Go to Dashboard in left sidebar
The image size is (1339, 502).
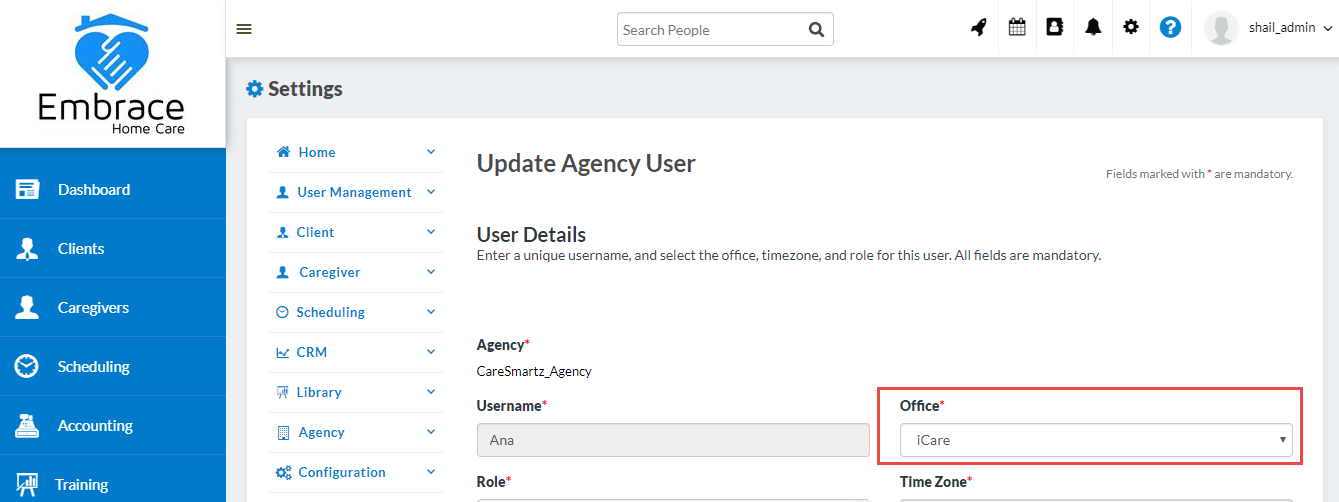pyautogui.click(x=93, y=190)
